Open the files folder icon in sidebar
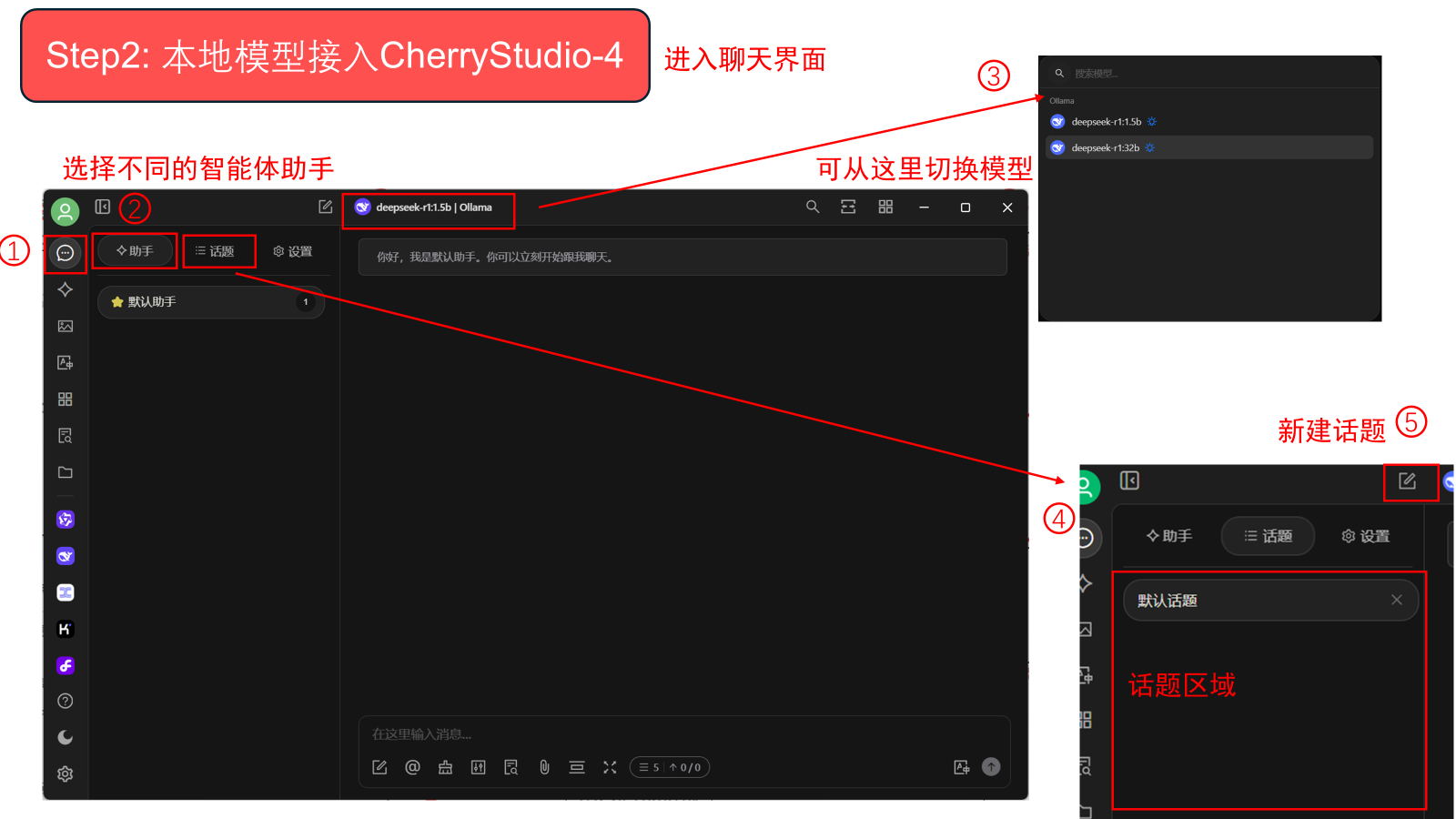Screen dimensions: 1456x819 click(66, 472)
